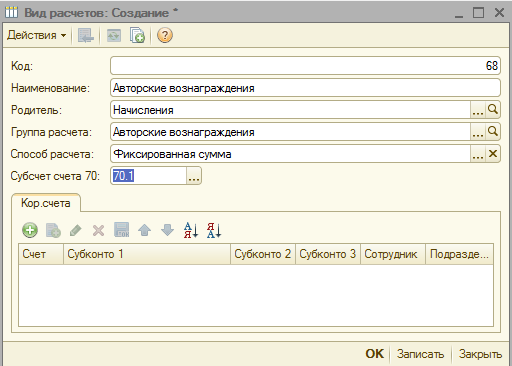Click the Субсчет счета 70 field
The height and width of the screenshot is (366, 512).
(148, 176)
